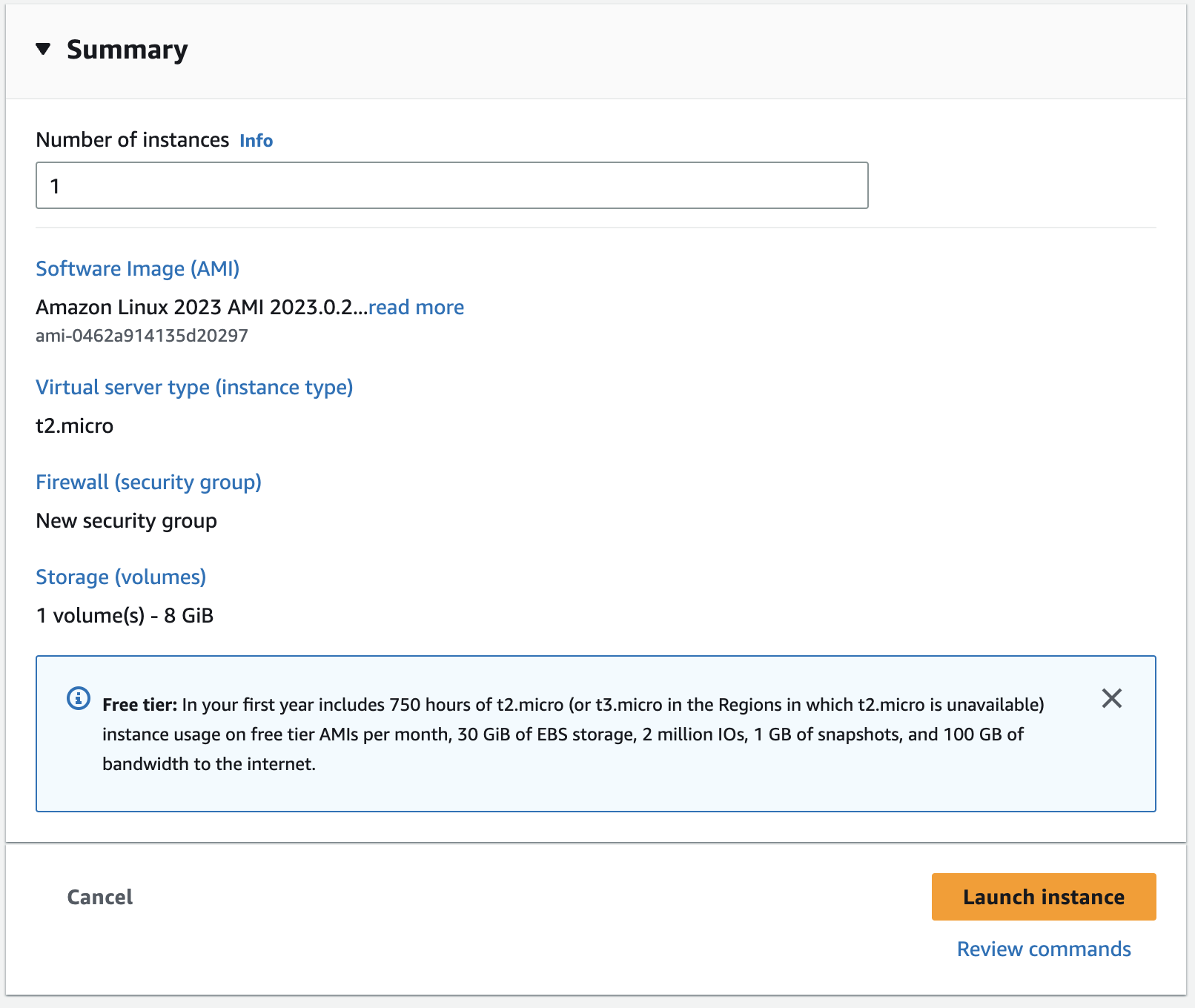Click the Cancel button

(x=100, y=897)
